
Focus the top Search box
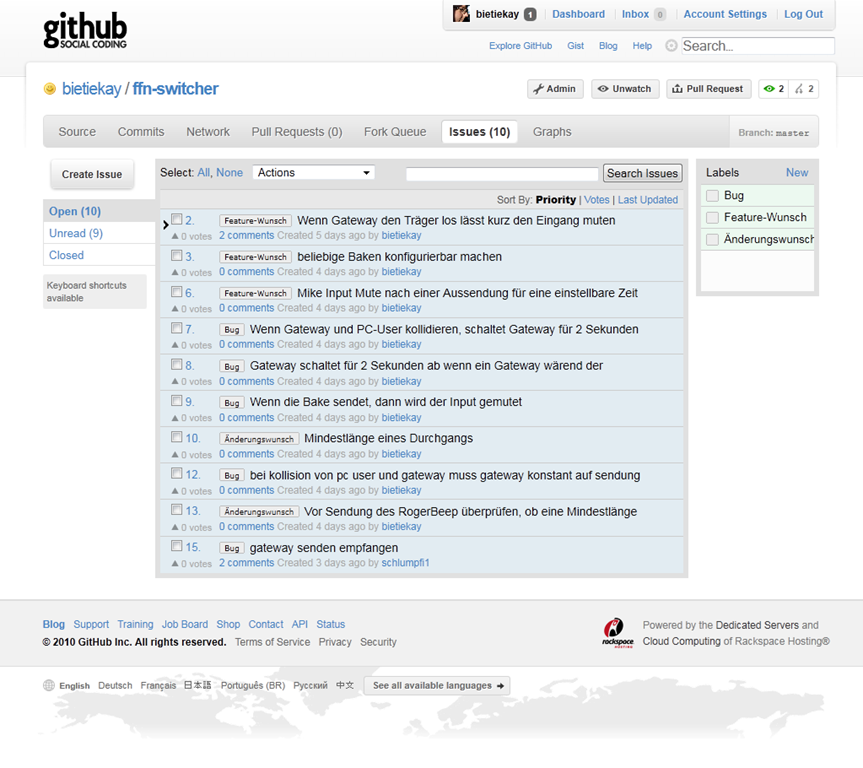click(758, 46)
